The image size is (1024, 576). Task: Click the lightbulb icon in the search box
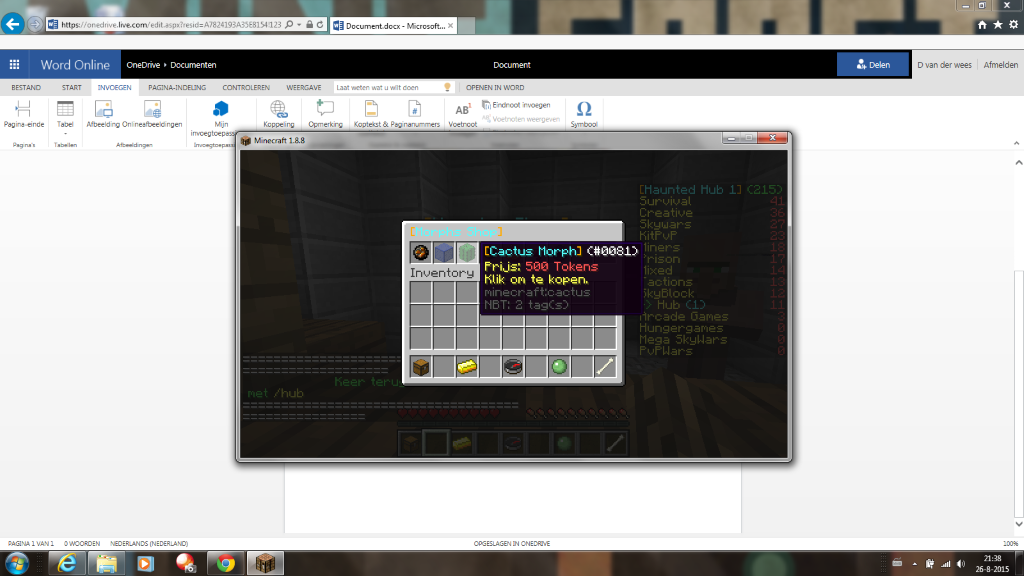447,88
